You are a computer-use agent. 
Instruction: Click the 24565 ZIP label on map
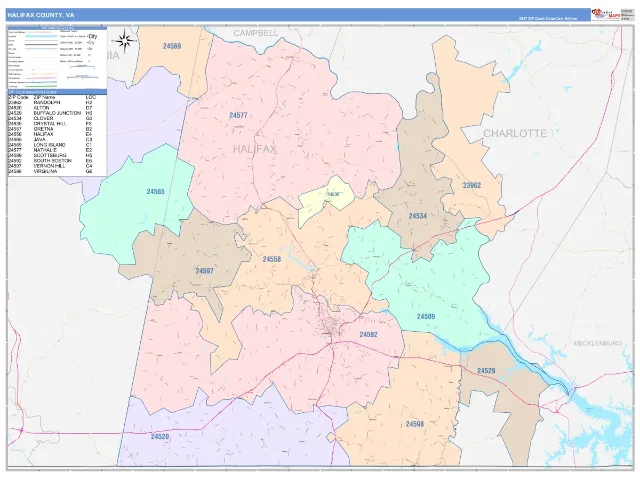[x=155, y=191]
